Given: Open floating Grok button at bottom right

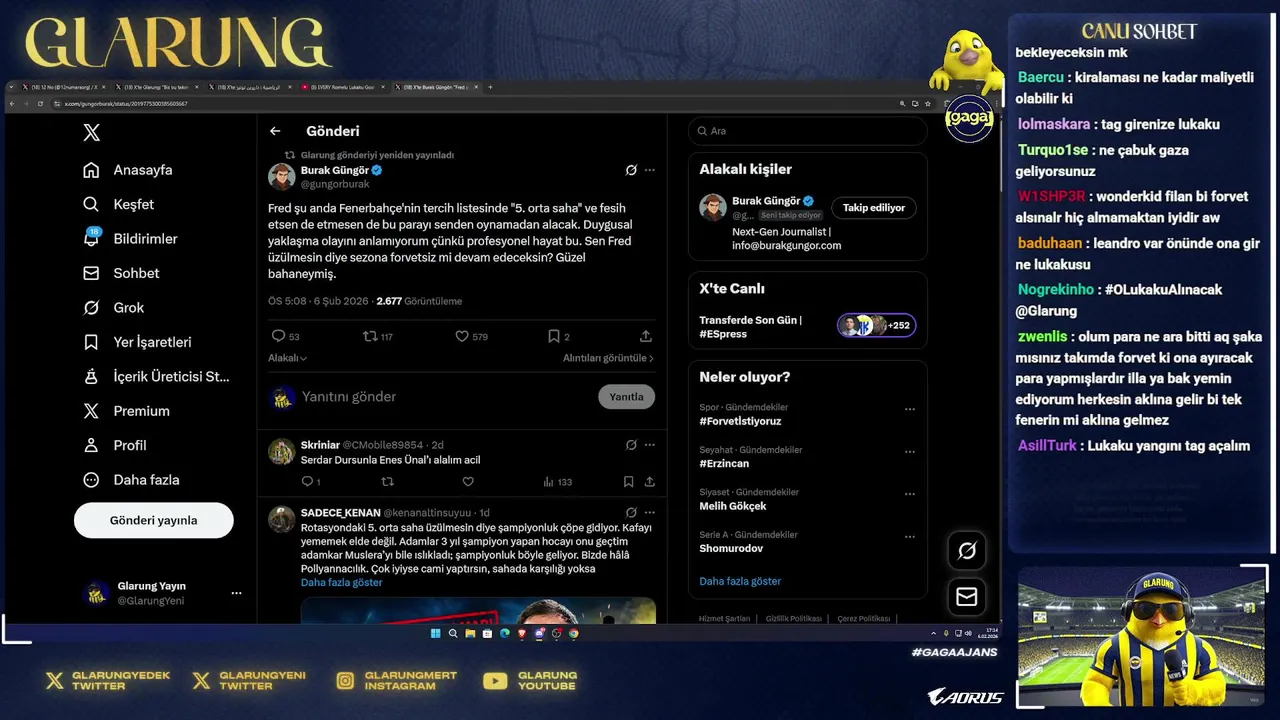Looking at the screenshot, I should click(x=967, y=550).
